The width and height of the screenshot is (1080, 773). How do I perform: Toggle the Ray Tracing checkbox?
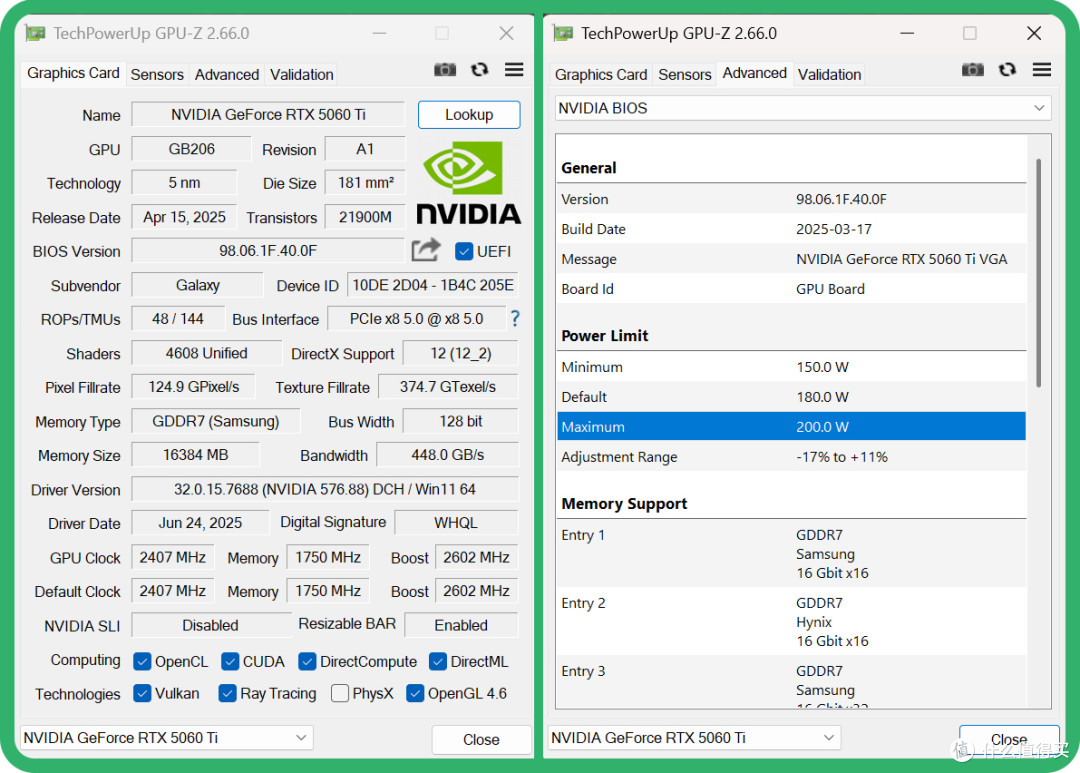(227, 693)
